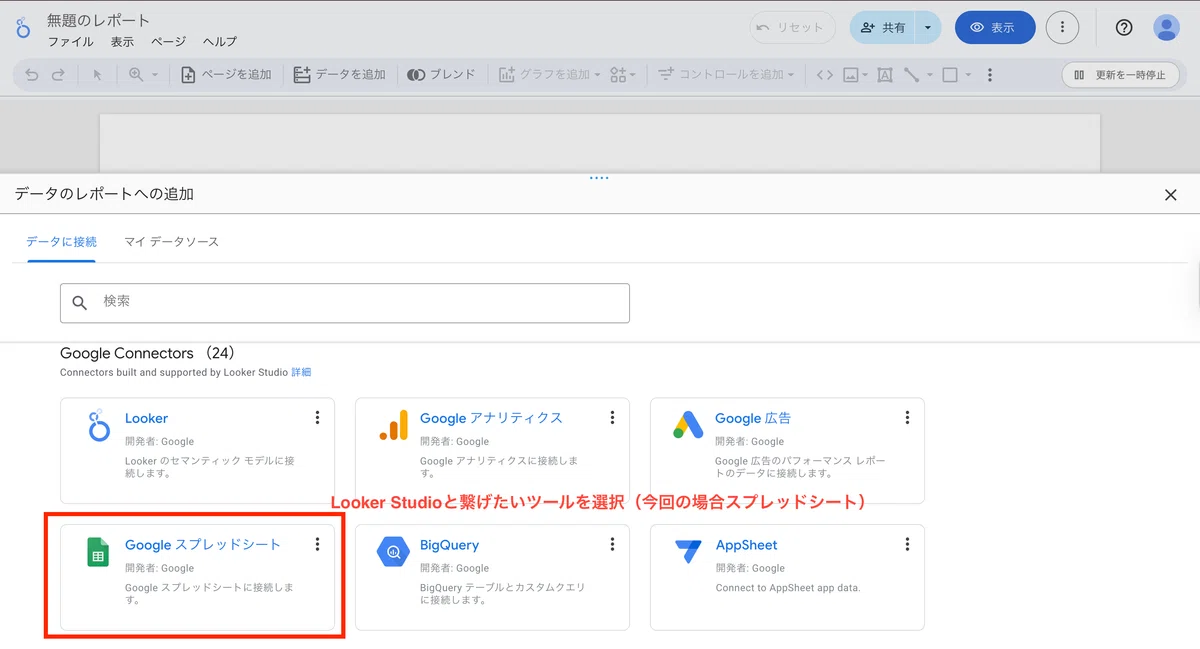Select the line drawing tool
Viewport: 1200px width, 649px height.
[x=912, y=75]
